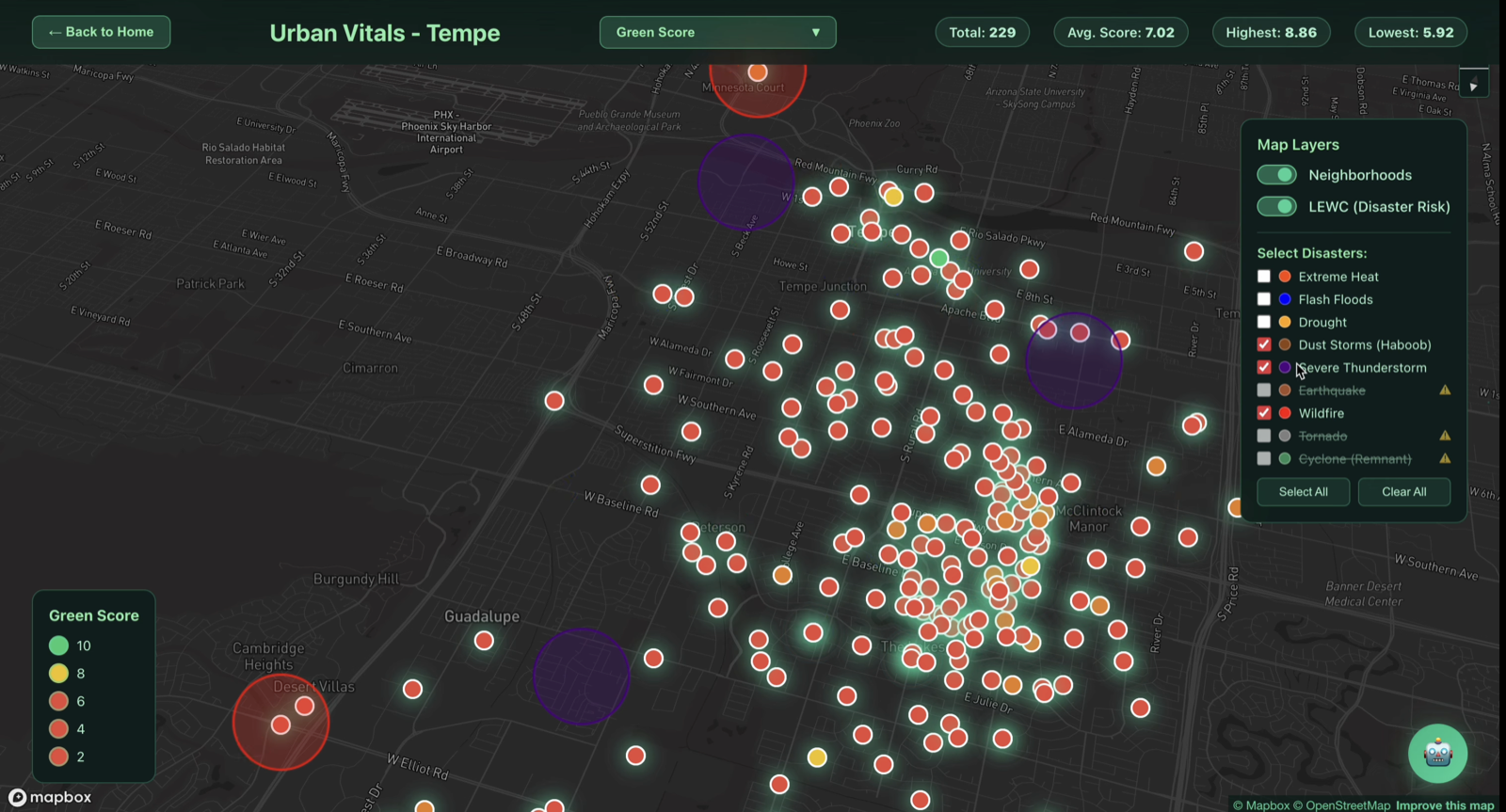Click the Burgundy Hill map label
The height and width of the screenshot is (812, 1506).
click(357, 579)
